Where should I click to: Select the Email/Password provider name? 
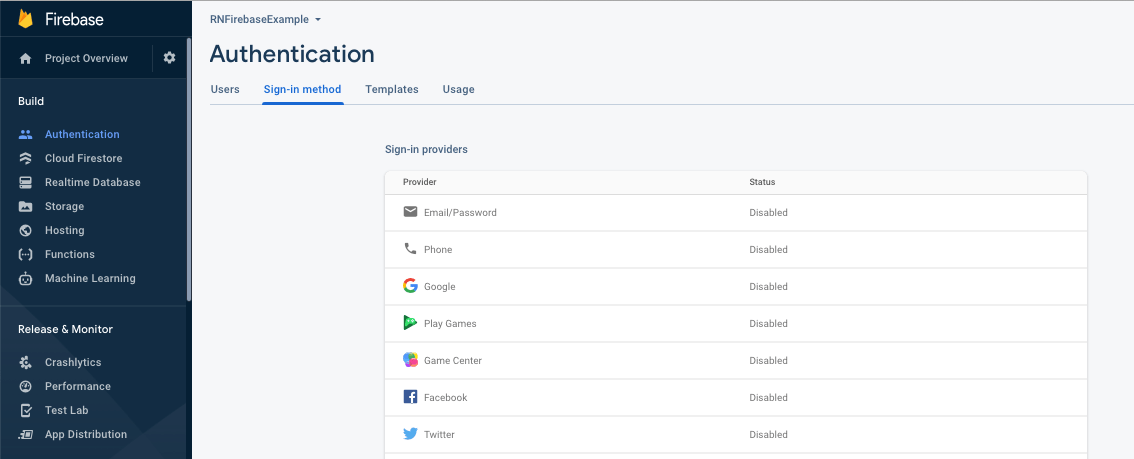[x=460, y=213]
